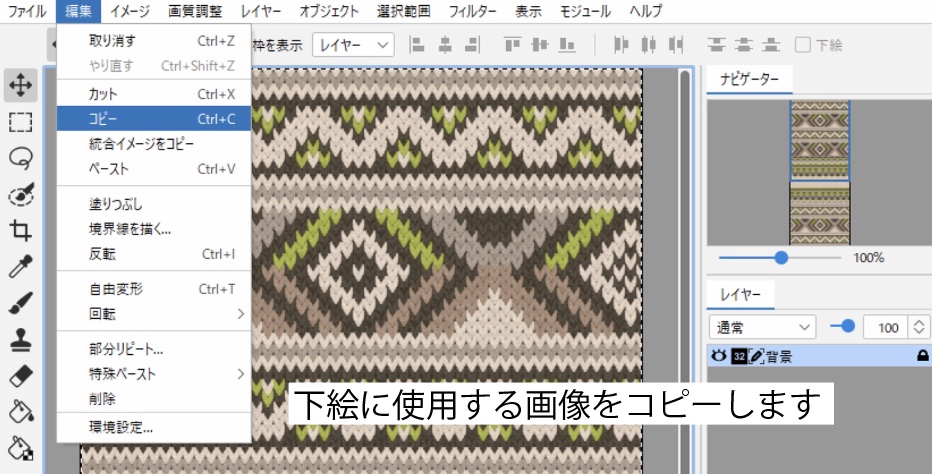Open 環境設定... from edit menu
932x474 pixels.
(x=155, y=427)
